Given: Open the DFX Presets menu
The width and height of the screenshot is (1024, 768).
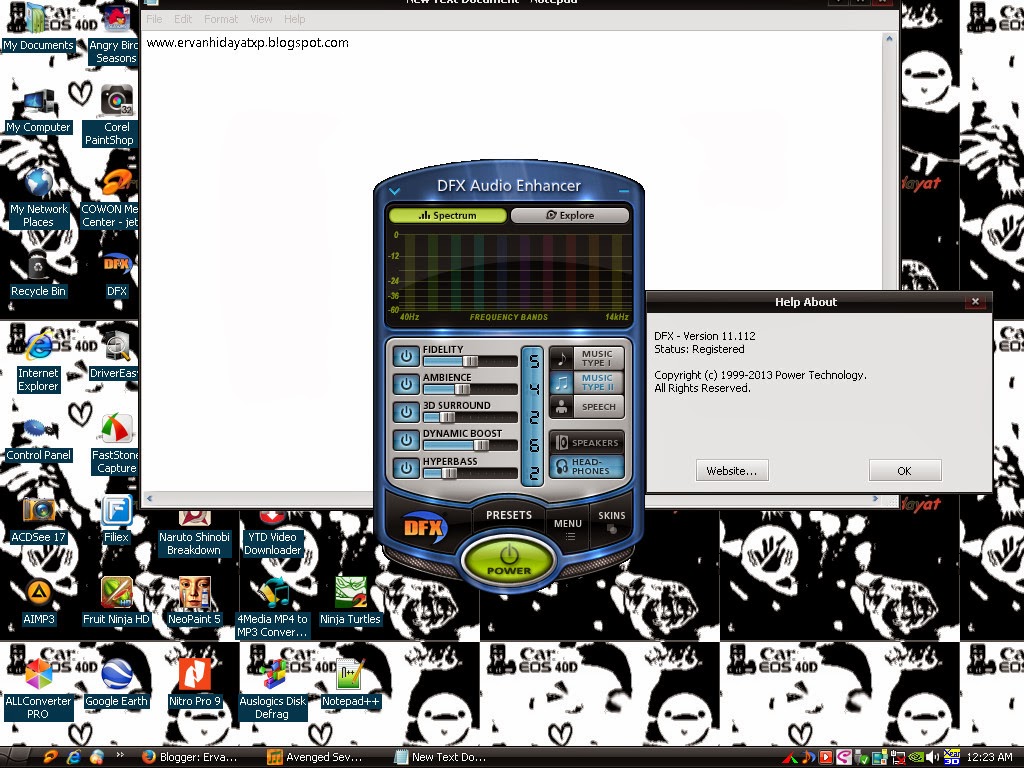Looking at the screenshot, I should (x=509, y=515).
